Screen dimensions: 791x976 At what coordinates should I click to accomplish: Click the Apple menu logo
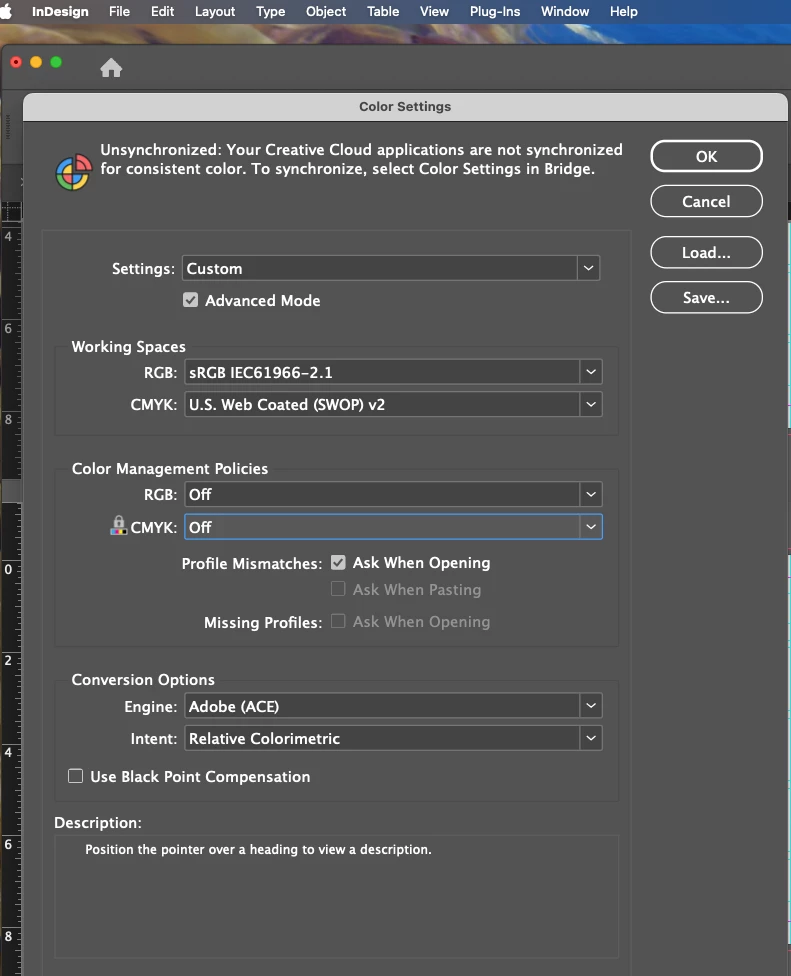point(6,11)
